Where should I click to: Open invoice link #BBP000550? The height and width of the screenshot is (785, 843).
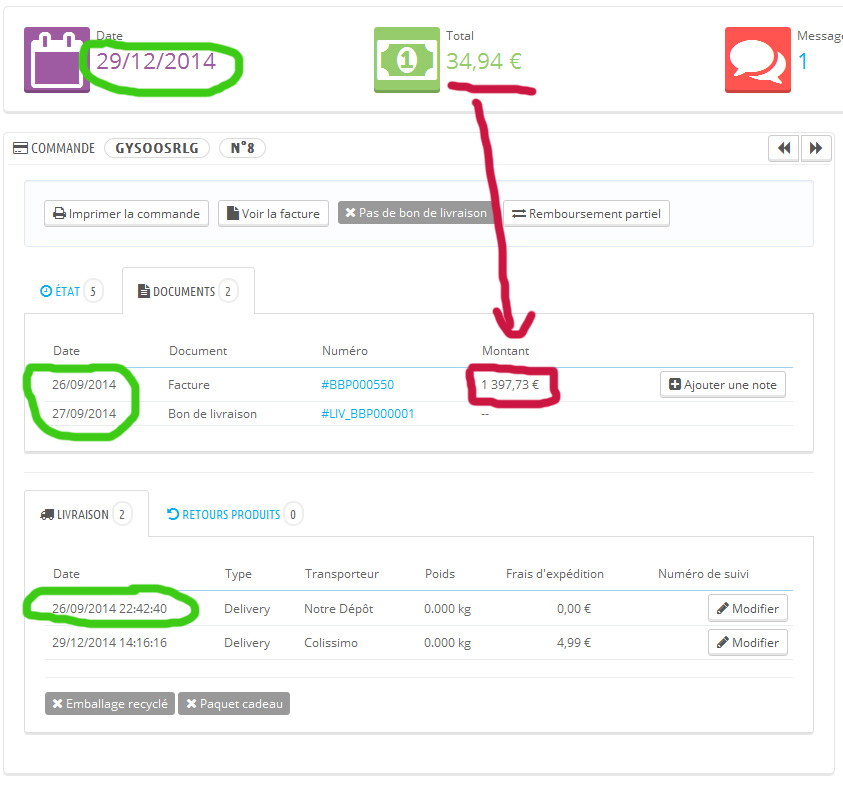click(358, 385)
